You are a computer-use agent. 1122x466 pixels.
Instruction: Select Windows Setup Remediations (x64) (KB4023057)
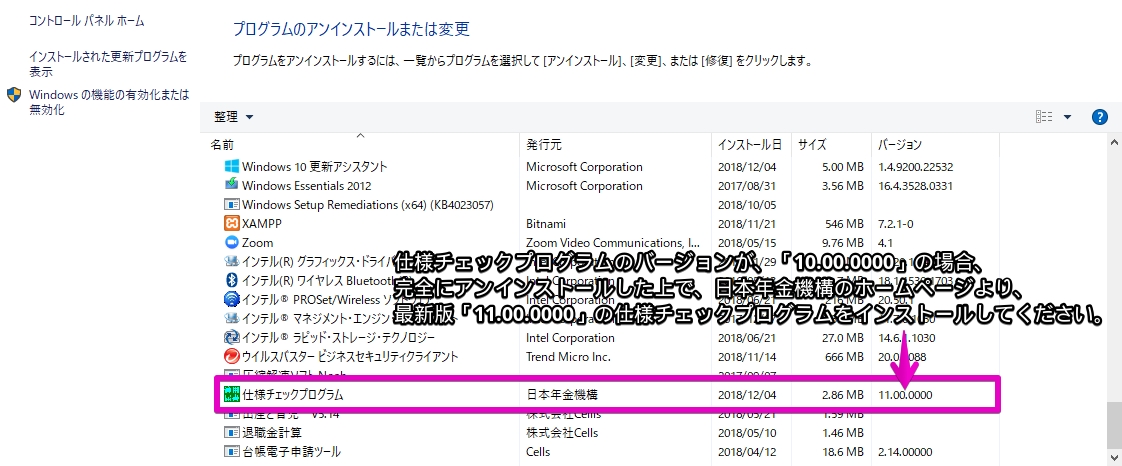tap(368, 205)
